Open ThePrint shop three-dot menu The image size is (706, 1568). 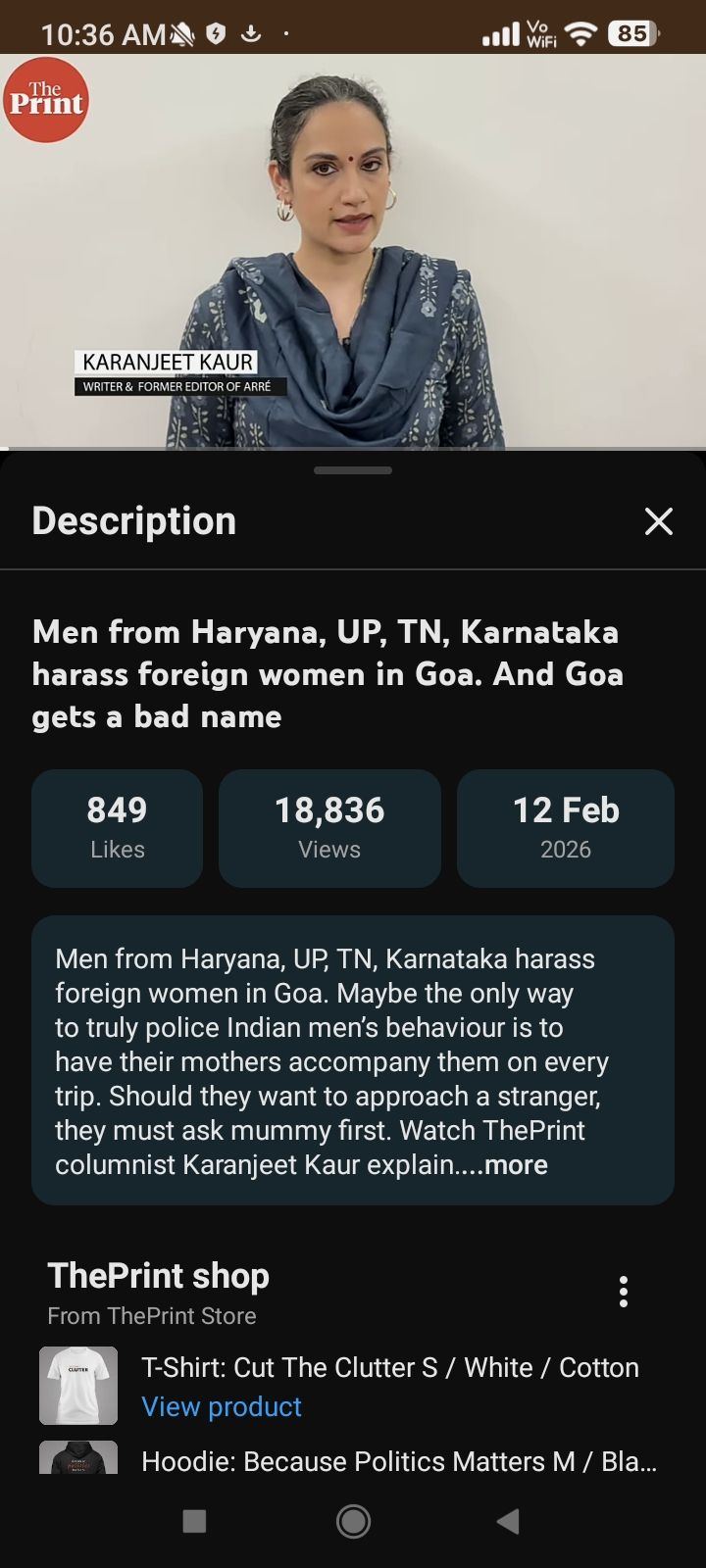coord(623,1292)
